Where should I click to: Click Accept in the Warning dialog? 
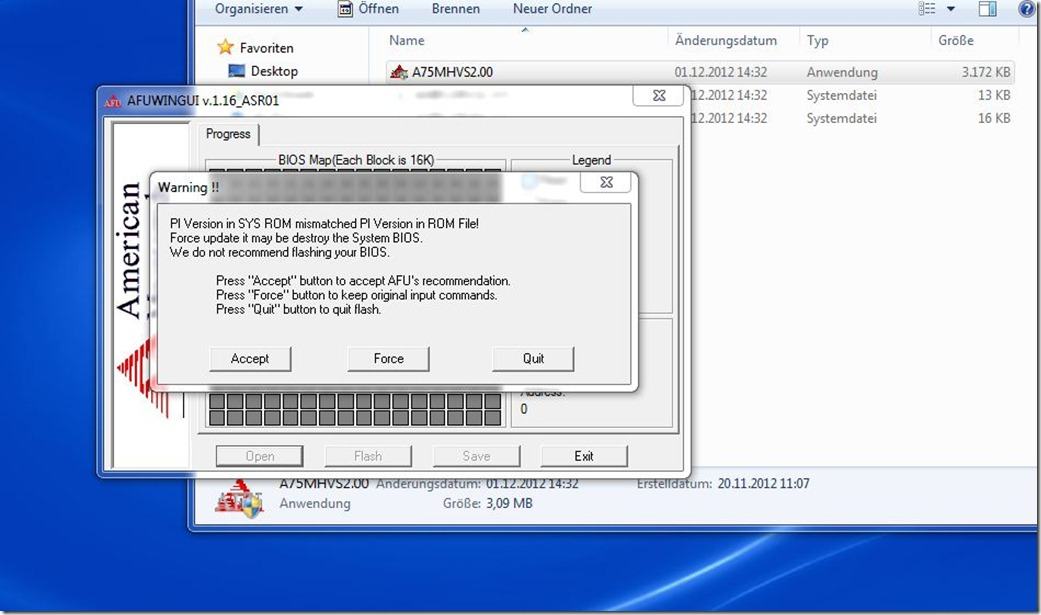pyautogui.click(x=250, y=359)
